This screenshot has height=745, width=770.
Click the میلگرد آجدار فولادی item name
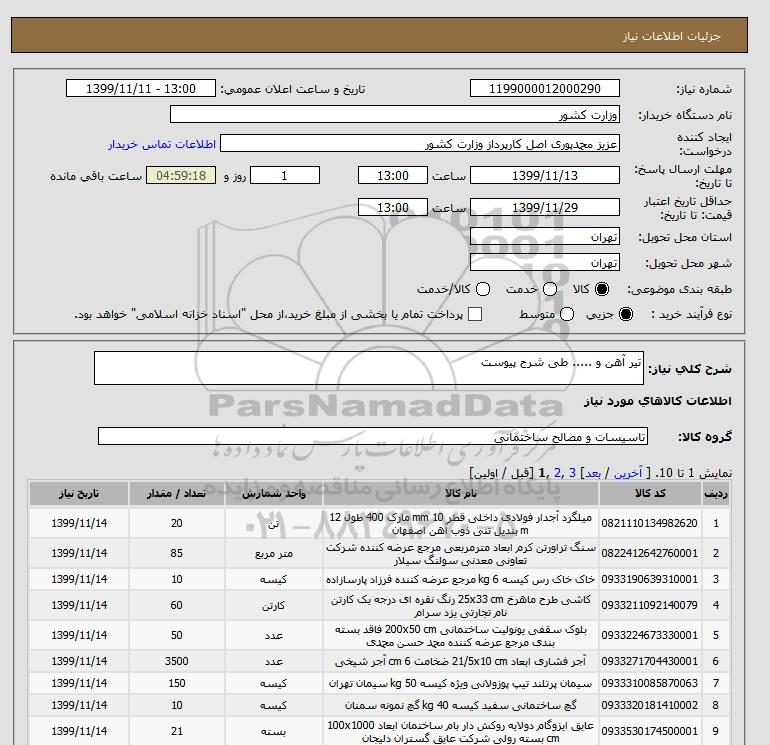pyautogui.click(x=461, y=524)
